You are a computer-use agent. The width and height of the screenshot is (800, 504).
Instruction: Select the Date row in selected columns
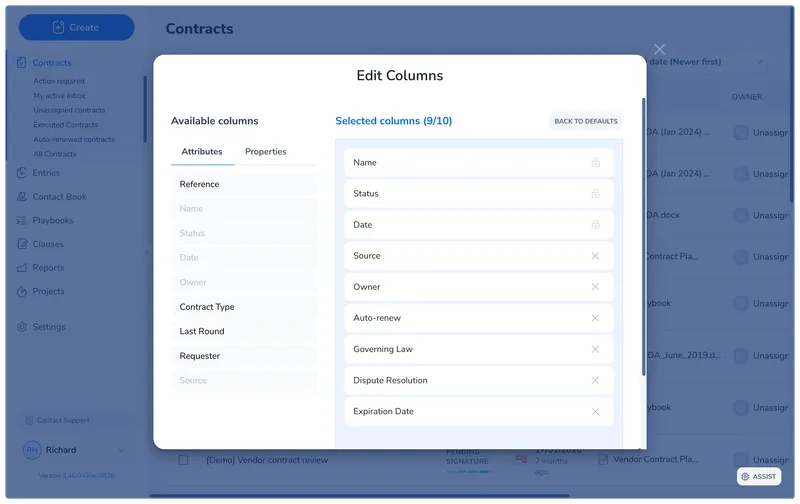pyautogui.click(x=479, y=224)
